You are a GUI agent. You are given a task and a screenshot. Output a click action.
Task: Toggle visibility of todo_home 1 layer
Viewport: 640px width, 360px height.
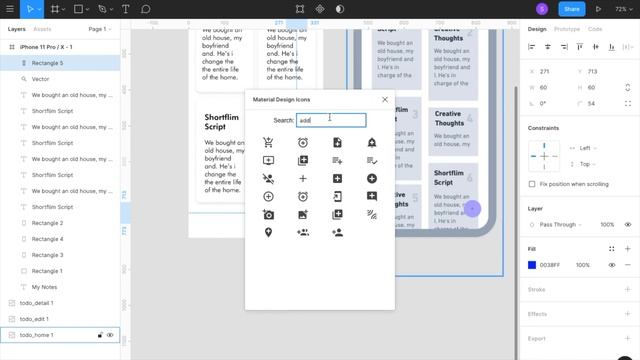point(110,335)
